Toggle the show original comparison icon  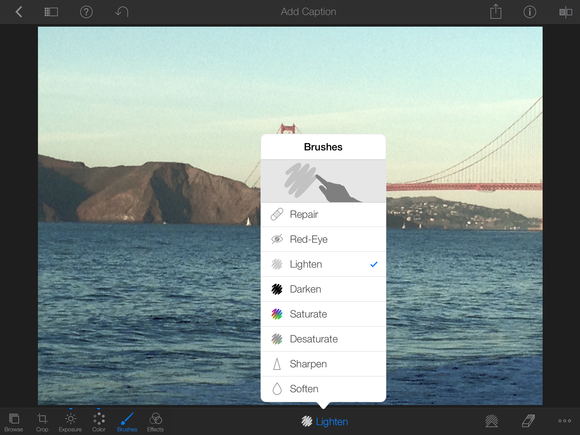[566, 12]
